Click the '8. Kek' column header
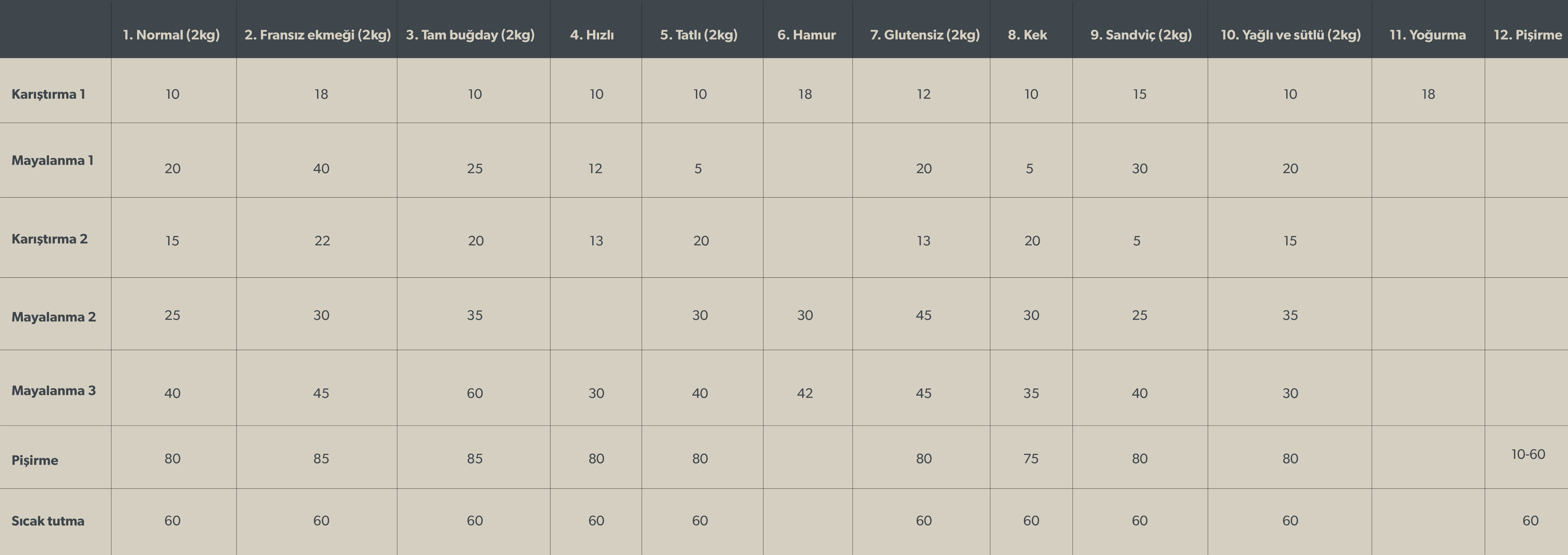 pyautogui.click(x=1028, y=35)
